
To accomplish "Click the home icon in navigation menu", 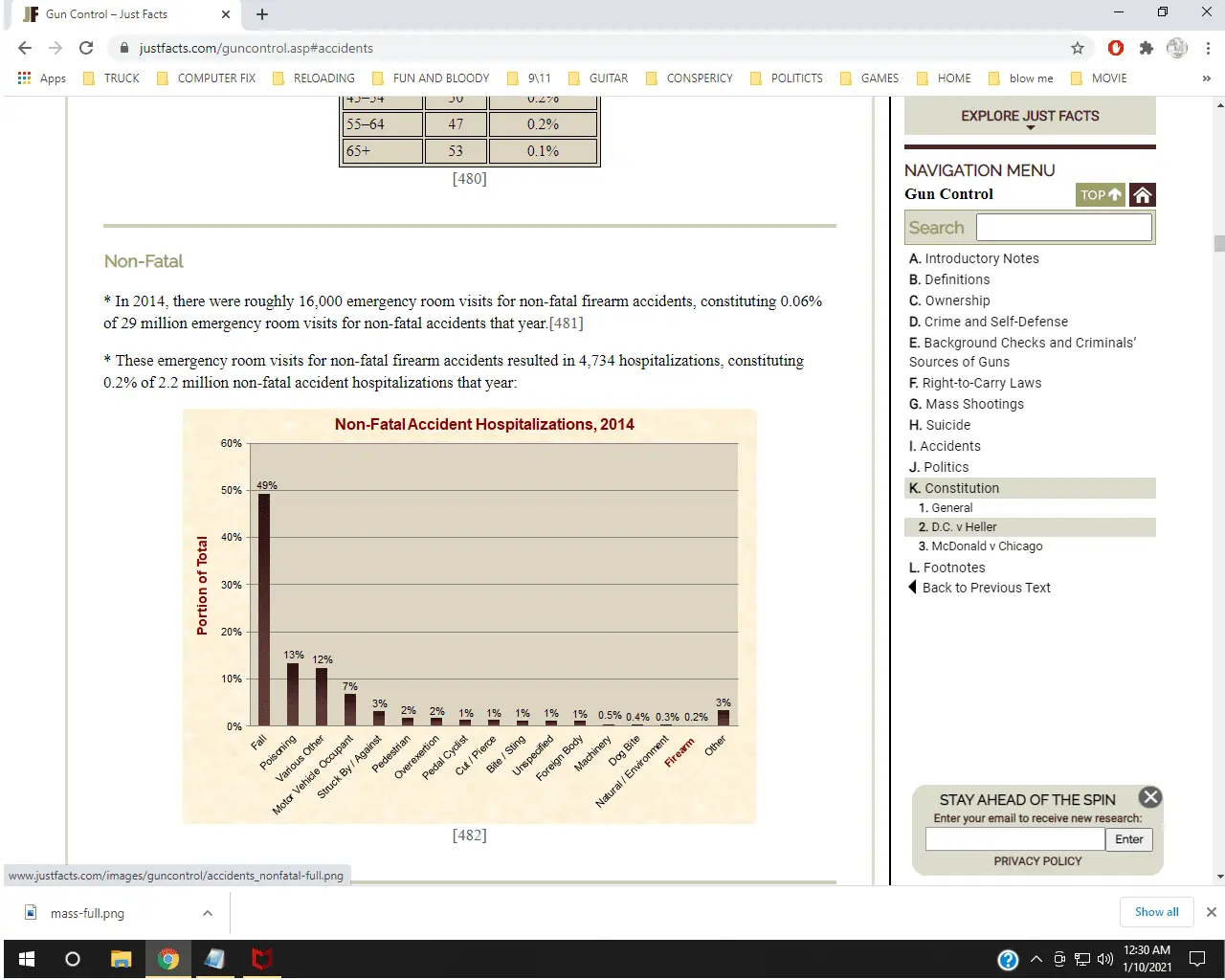I will 1142,195.
